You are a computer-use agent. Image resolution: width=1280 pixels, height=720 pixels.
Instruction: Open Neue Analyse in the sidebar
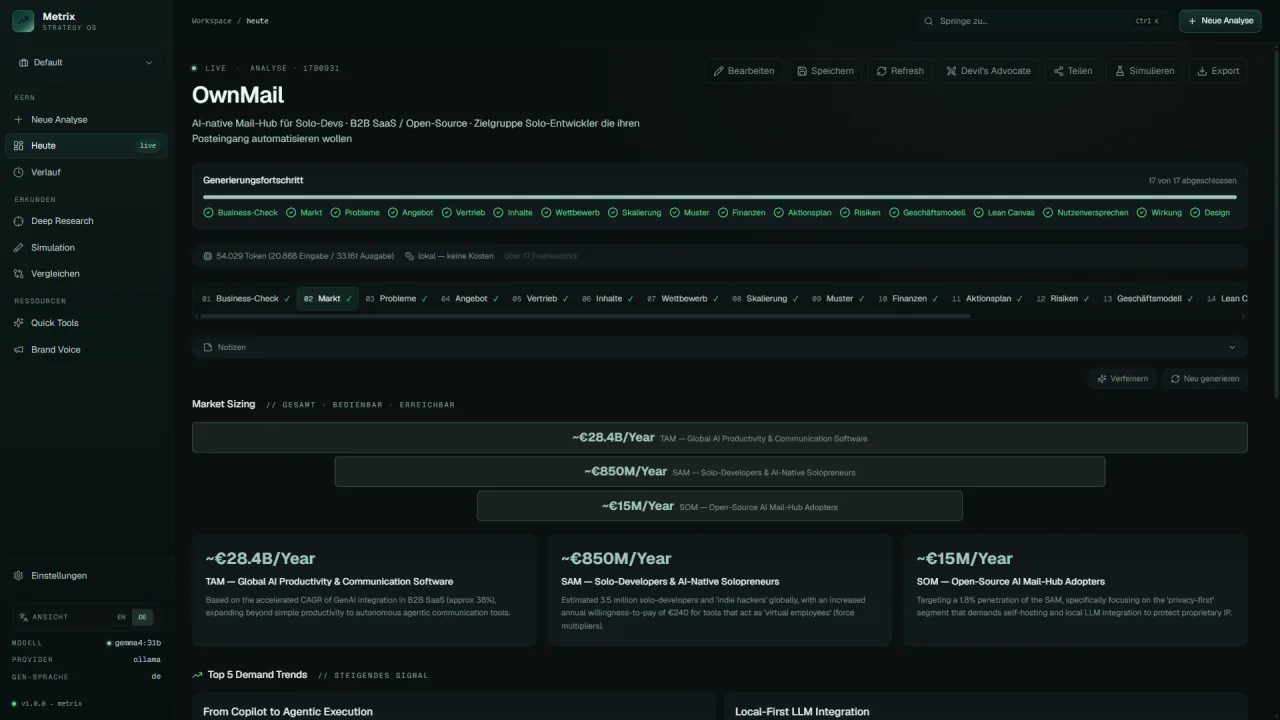86,119
